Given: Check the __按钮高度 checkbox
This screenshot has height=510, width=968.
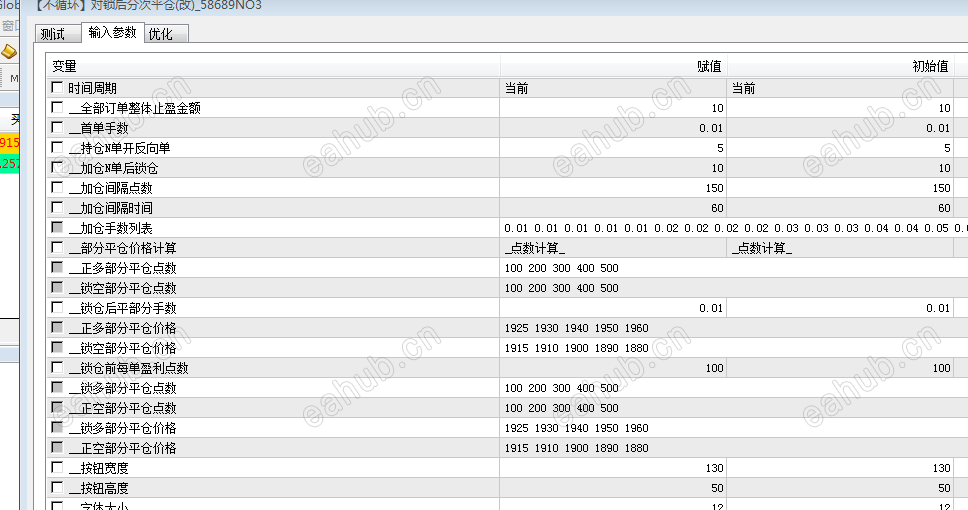Looking at the screenshot, I should [57, 487].
